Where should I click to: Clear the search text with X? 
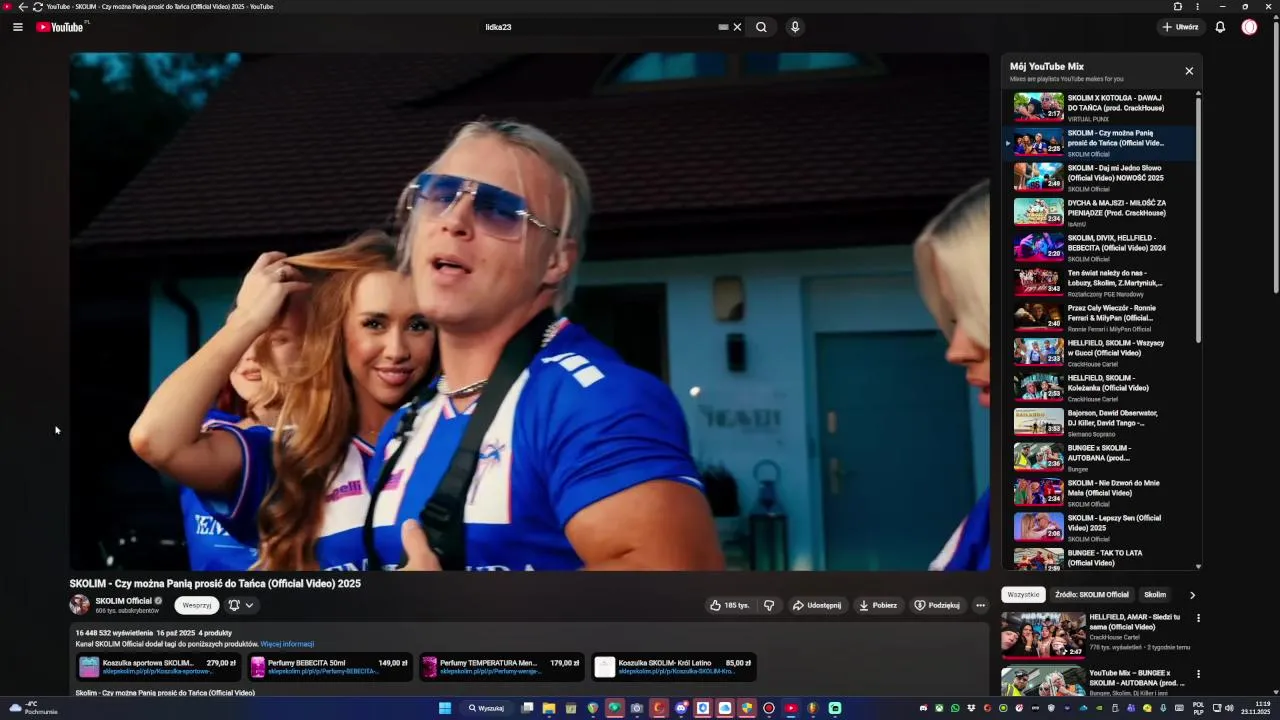[x=737, y=27]
